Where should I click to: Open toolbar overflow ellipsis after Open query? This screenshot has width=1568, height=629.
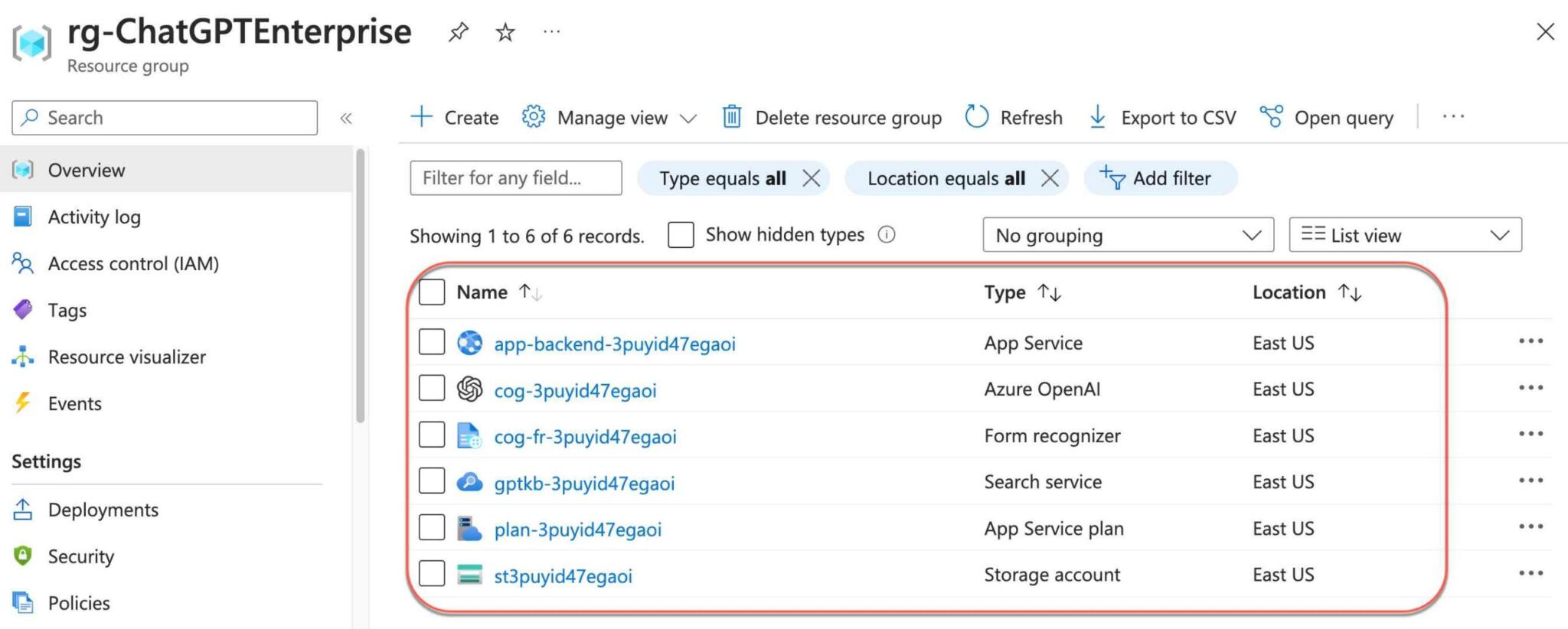(1453, 117)
